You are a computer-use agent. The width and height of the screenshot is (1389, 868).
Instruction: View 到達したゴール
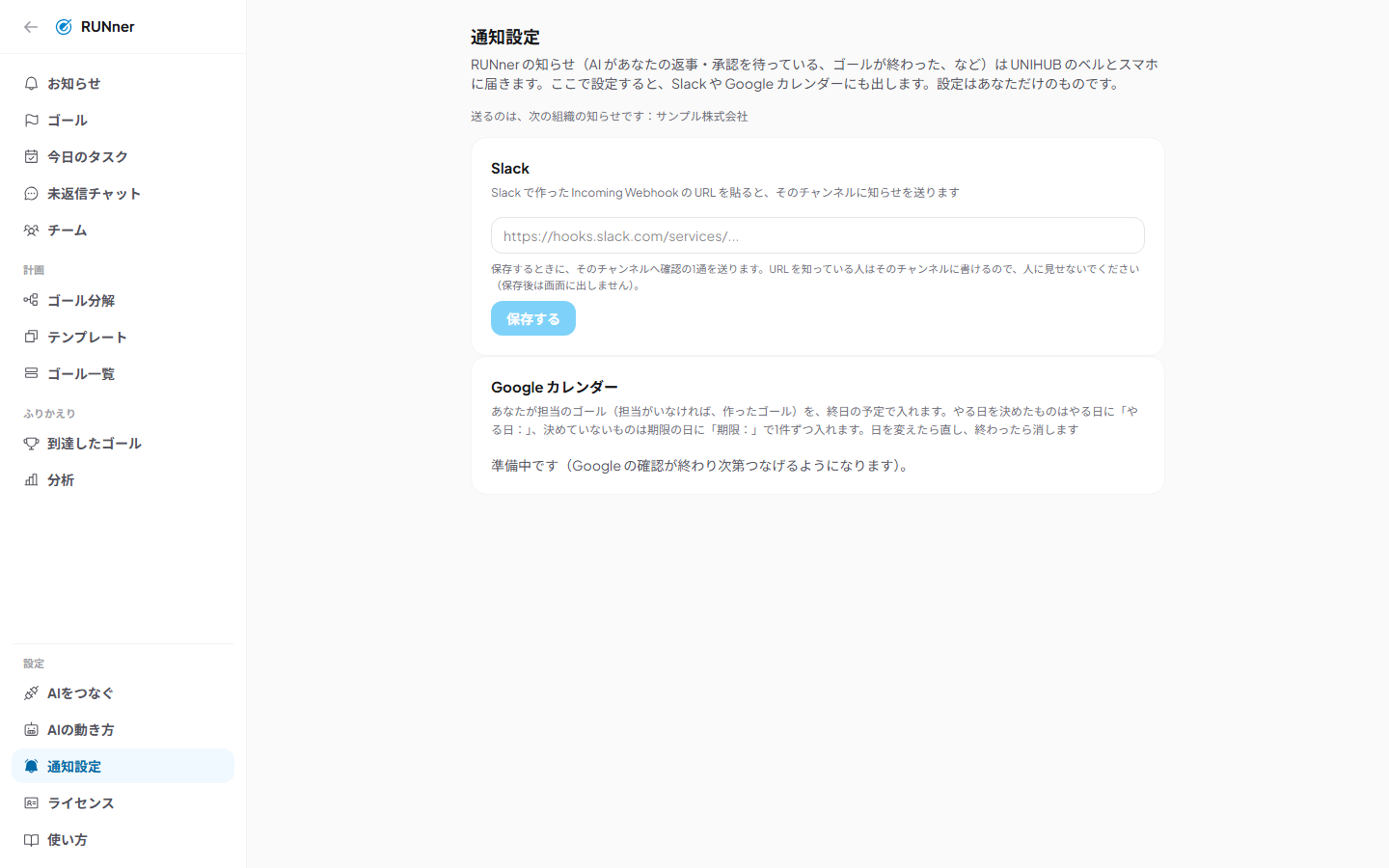tap(123, 444)
